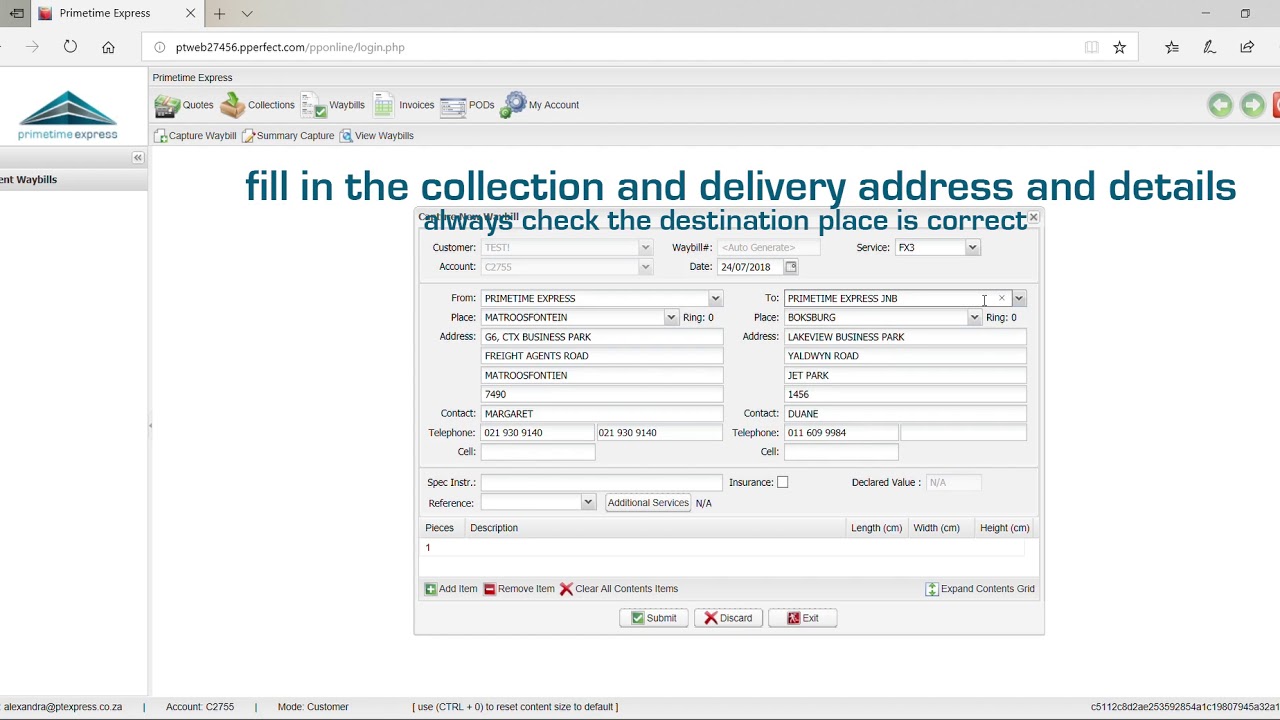Screen dimensions: 1280x720
Task: Expand the From Place dropdown
Action: click(671, 318)
